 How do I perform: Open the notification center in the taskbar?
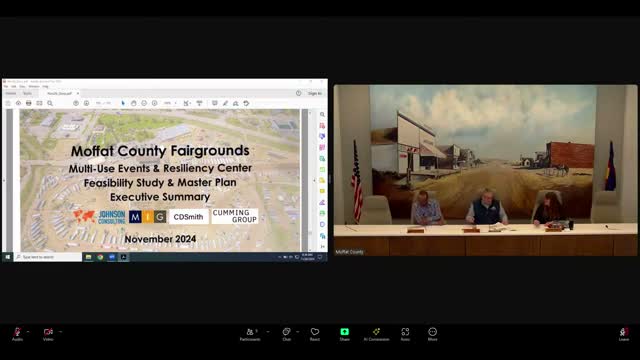coord(320,257)
